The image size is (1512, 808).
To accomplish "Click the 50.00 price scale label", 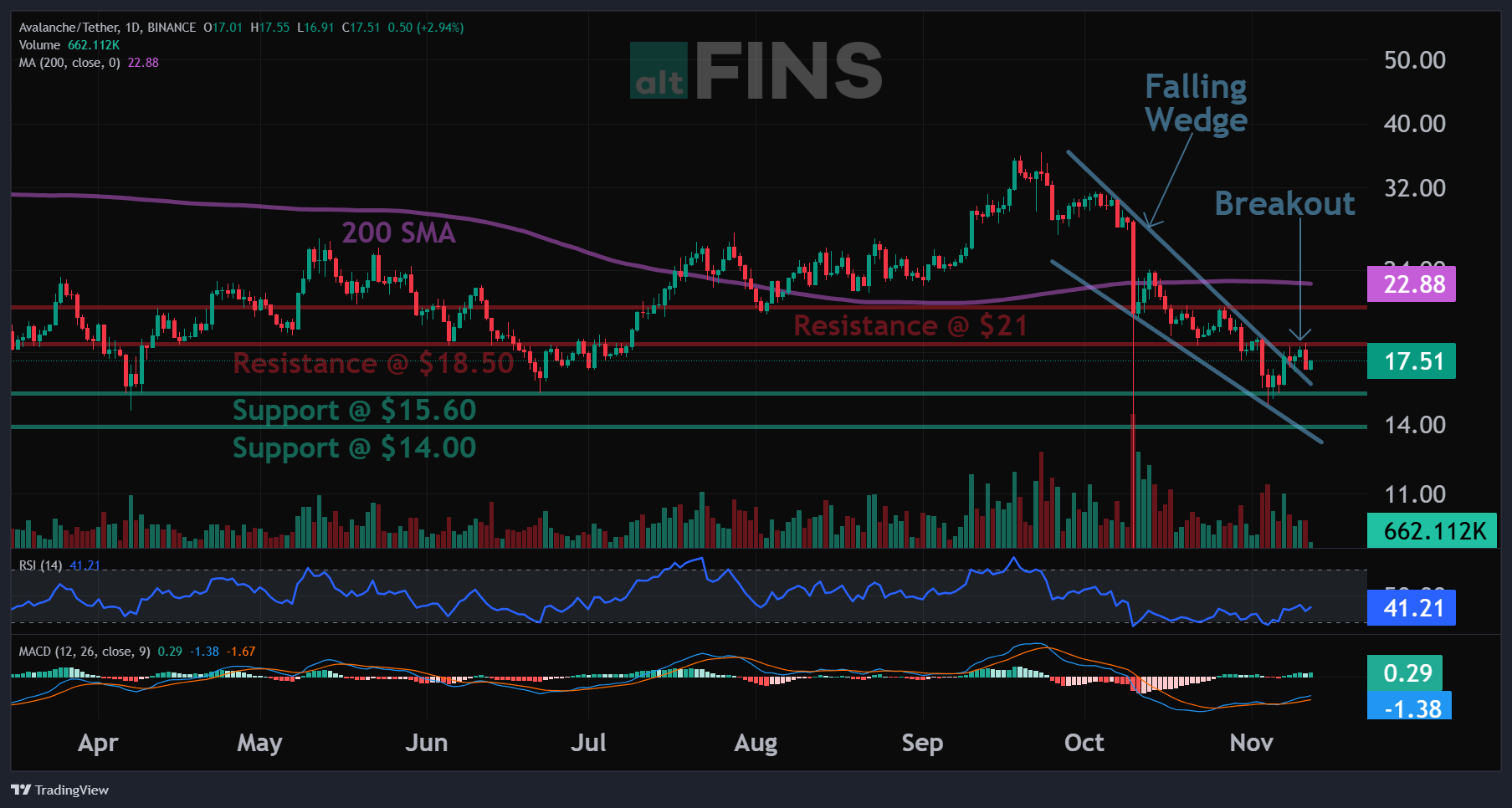I will [x=1414, y=60].
